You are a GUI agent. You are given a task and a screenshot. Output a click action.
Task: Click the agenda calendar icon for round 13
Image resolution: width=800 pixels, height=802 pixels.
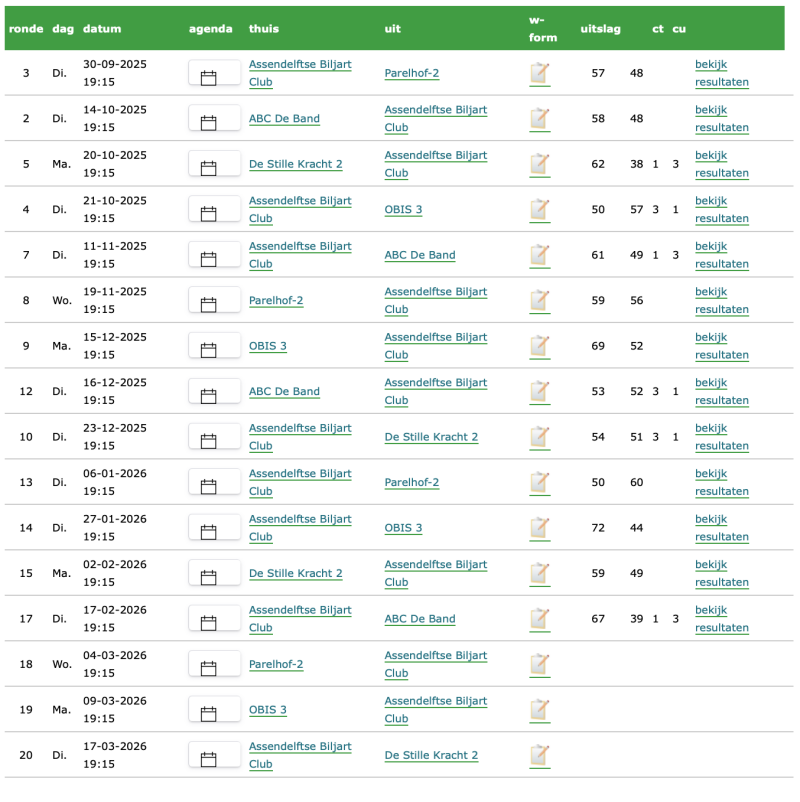(209, 487)
